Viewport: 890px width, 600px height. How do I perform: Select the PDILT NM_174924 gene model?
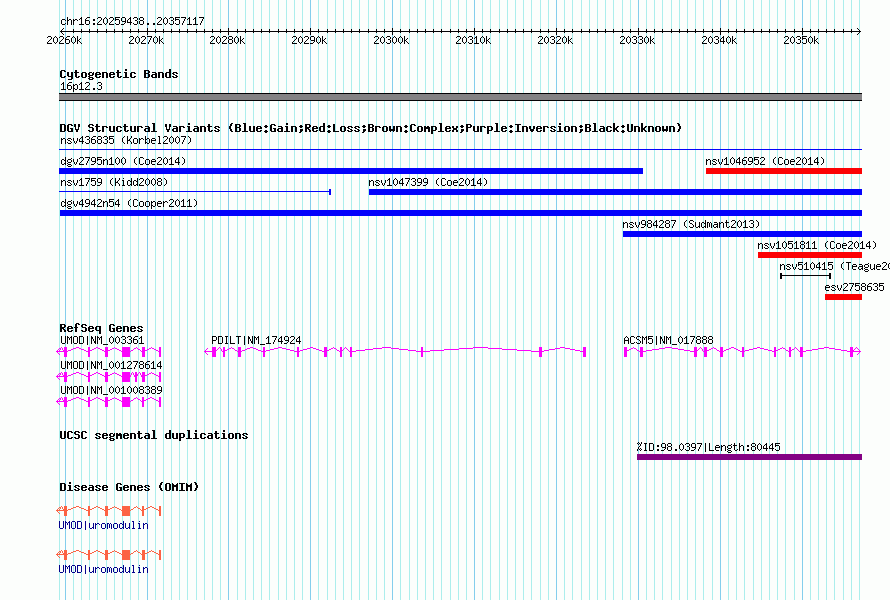(395, 352)
